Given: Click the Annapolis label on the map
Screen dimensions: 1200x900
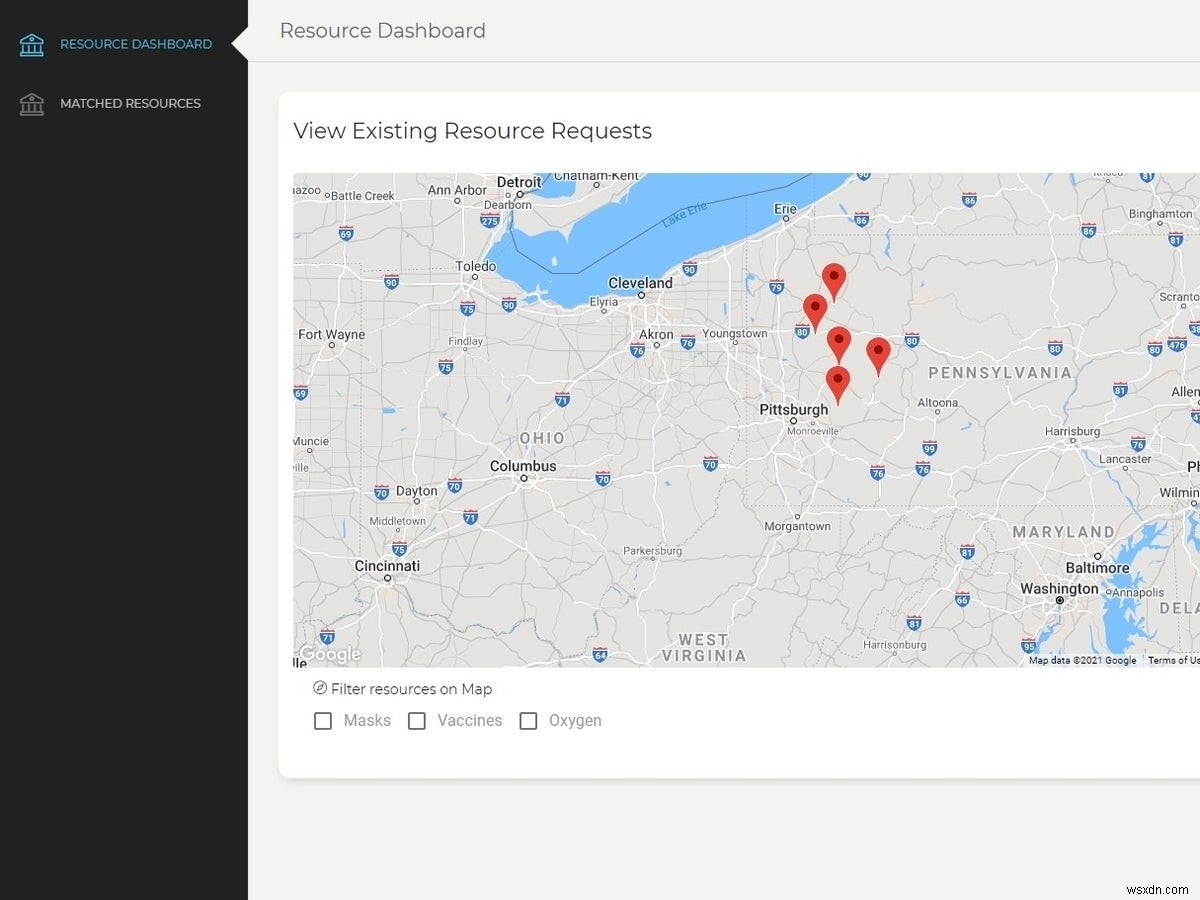Looking at the screenshot, I should (1138, 592).
